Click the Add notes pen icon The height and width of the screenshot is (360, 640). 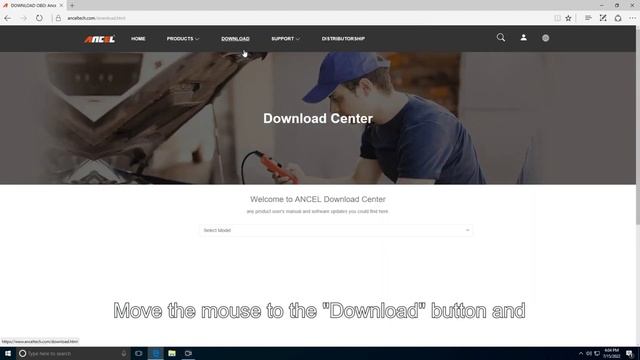pos(603,18)
